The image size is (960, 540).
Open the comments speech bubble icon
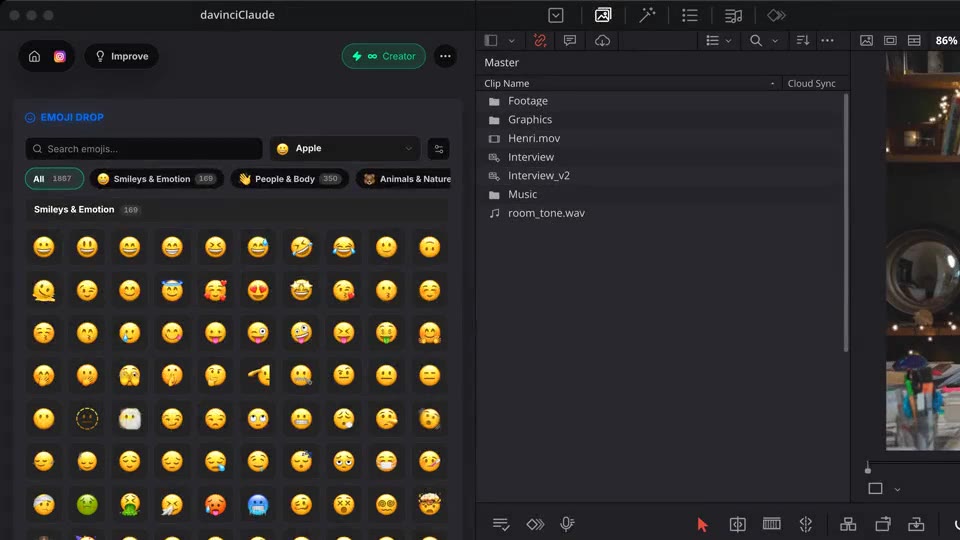click(x=569, y=40)
